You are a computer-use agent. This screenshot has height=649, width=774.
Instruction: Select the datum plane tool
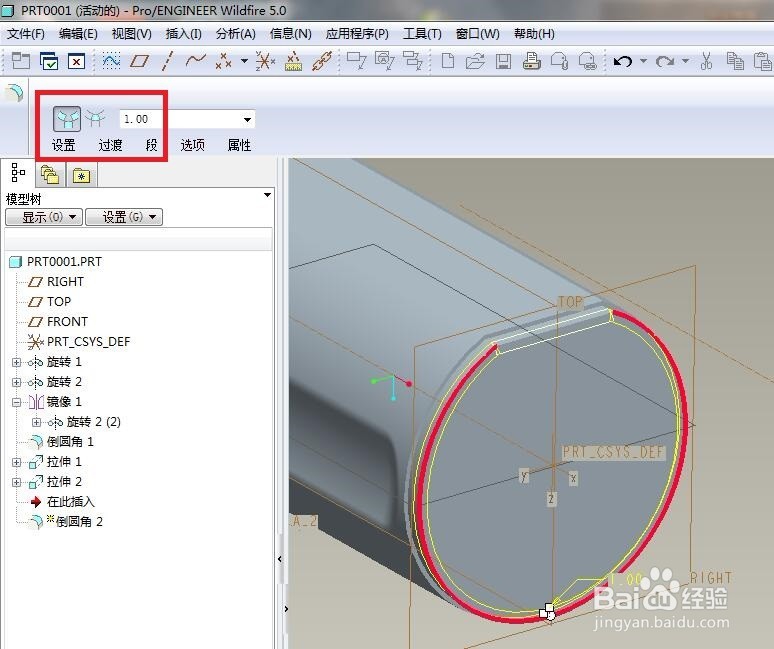click(139, 61)
